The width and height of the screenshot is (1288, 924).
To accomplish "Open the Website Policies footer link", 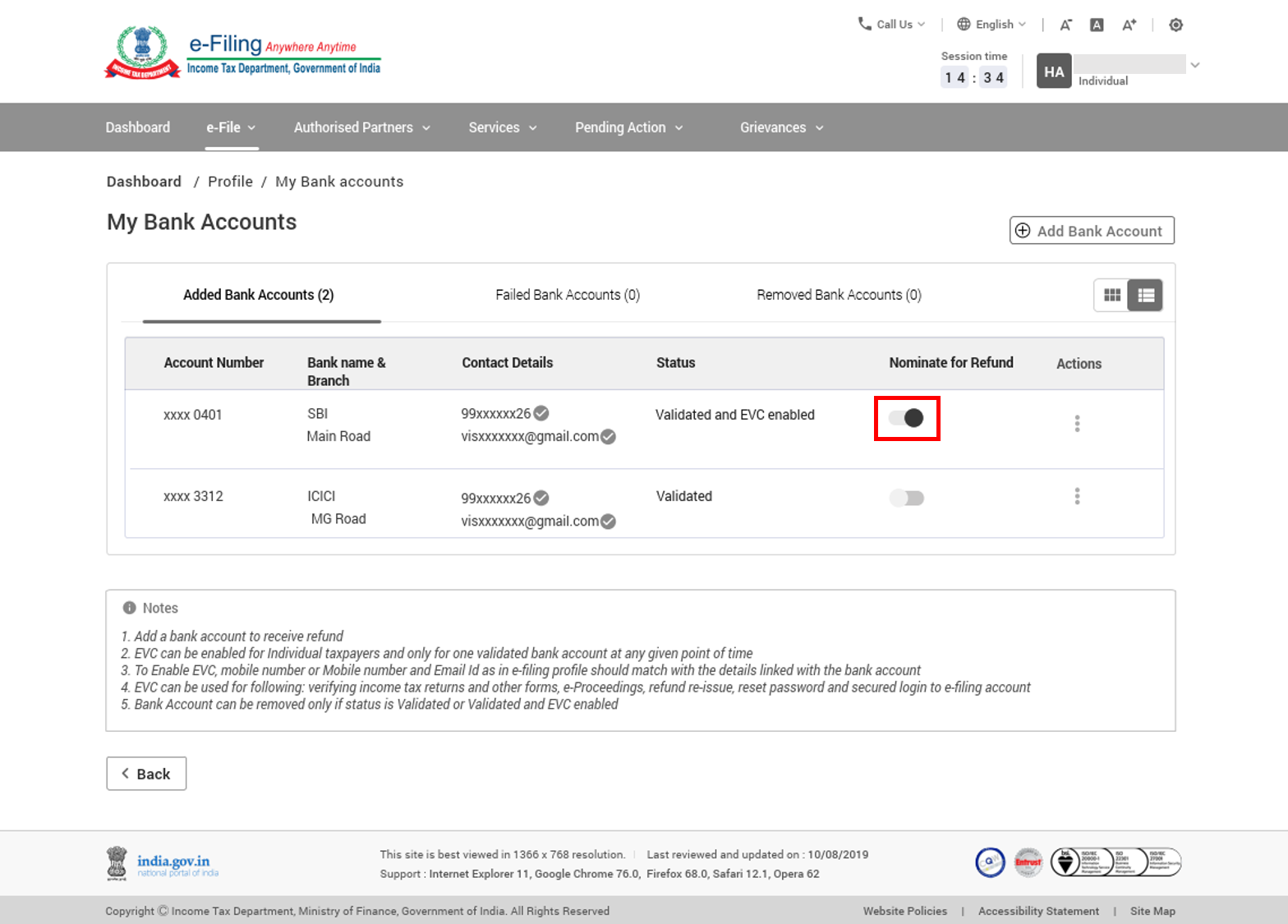I will click(x=904, y=911).
